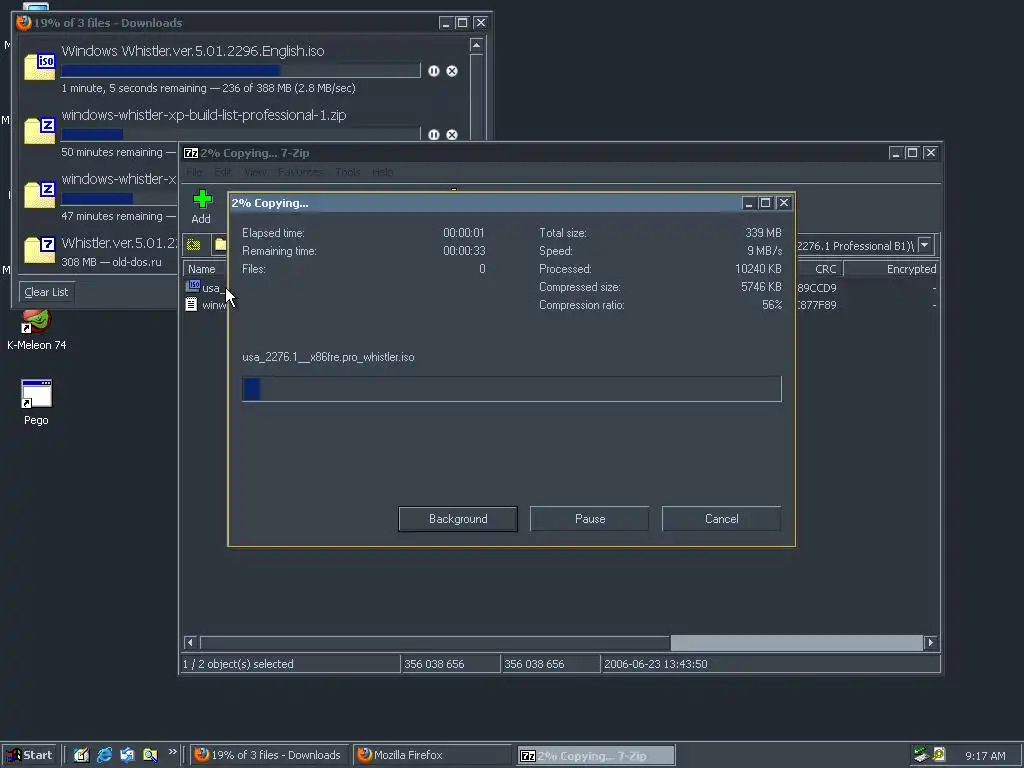Screen dimensions: 1024x768
Task: Click the '00:00:33' remaining time value
Action: coord(464,251)
